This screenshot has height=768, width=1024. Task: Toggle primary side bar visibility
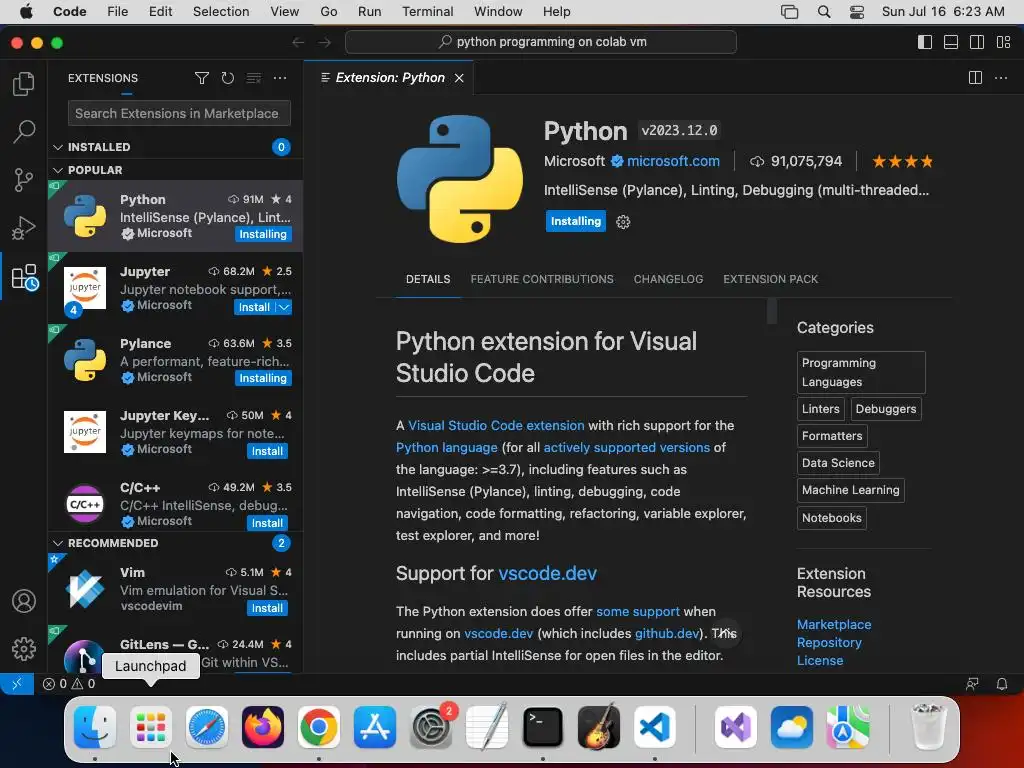pyautogui.click(x=925, y=42)
